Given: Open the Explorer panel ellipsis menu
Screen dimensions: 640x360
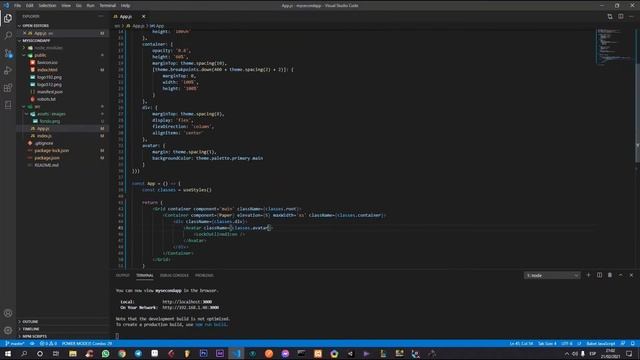Looking at the screenshot, I should 101,16.
